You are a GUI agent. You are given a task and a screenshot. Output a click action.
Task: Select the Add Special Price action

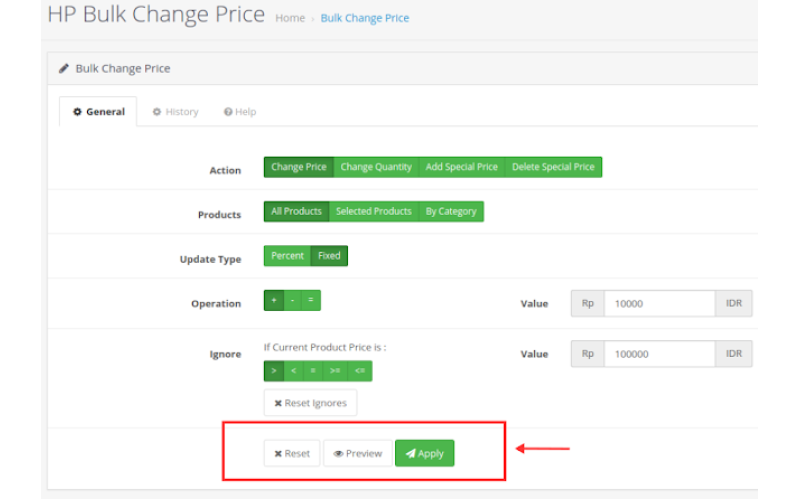click(461, 167)
